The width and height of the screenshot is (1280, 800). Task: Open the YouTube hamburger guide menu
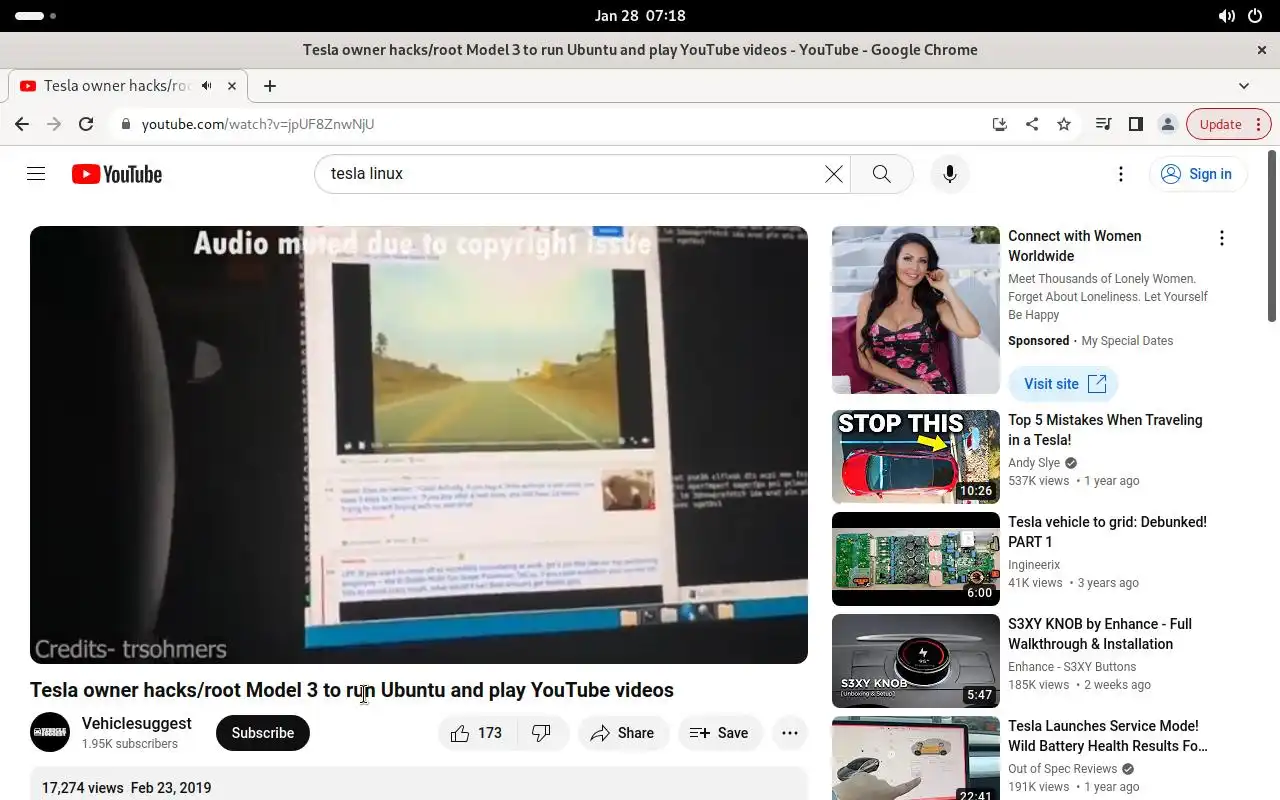36,174
